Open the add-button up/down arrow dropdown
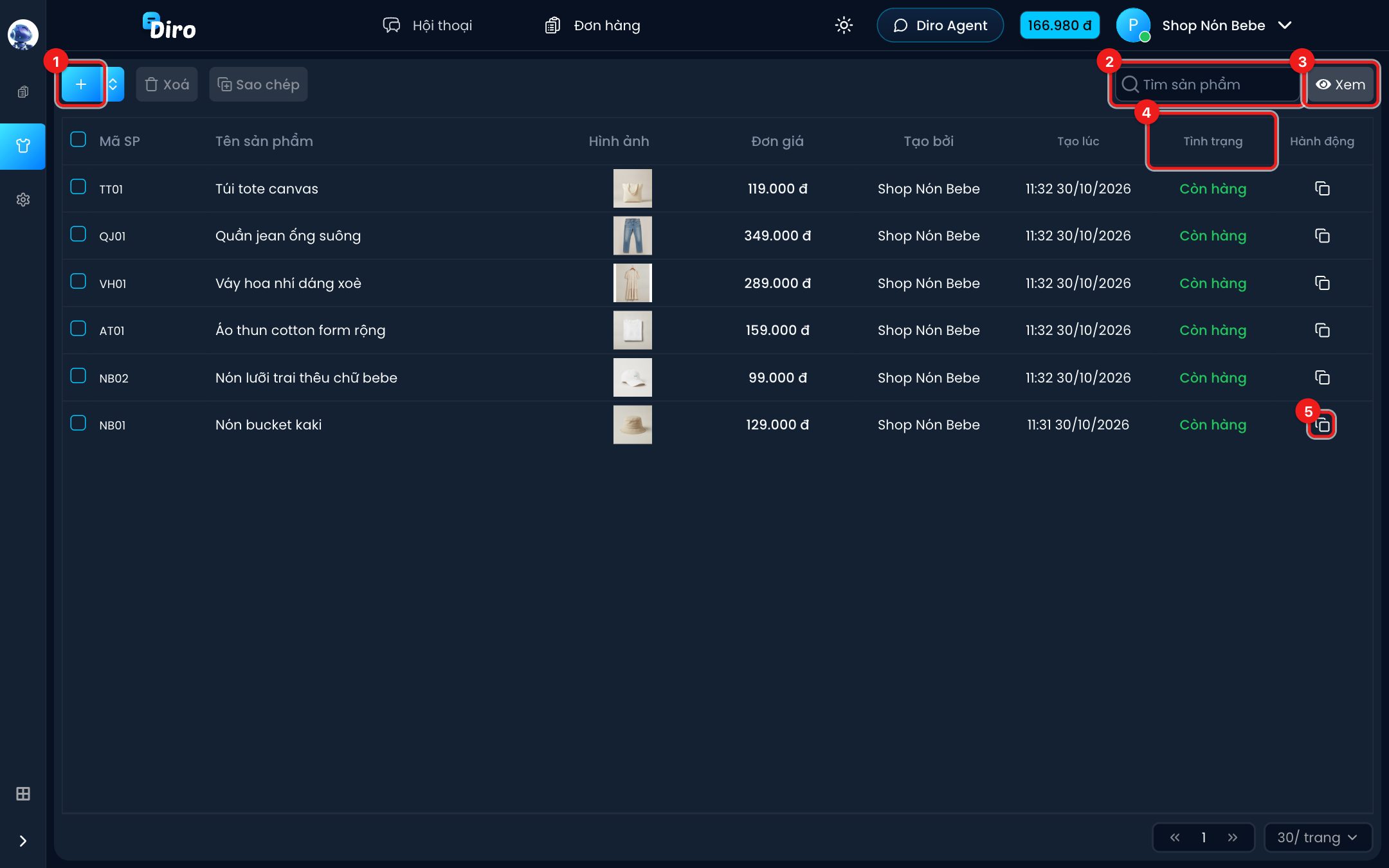The image size is (1389, 868). (x=113, y=84)
